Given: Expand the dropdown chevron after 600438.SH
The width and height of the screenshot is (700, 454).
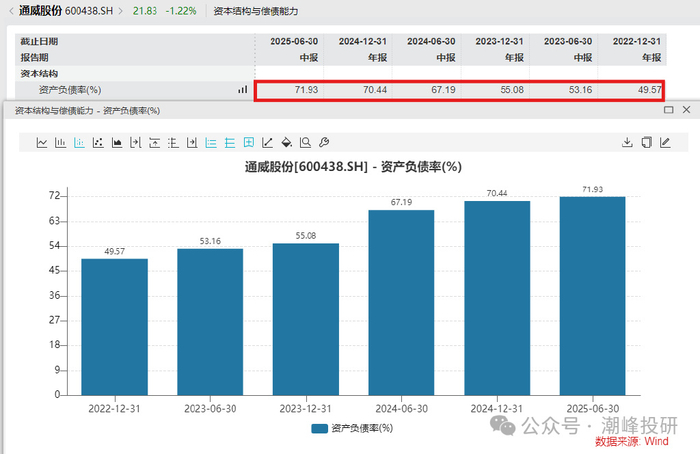Looking at the screenshot, I should pyautogui.click(x=122, y=11).
